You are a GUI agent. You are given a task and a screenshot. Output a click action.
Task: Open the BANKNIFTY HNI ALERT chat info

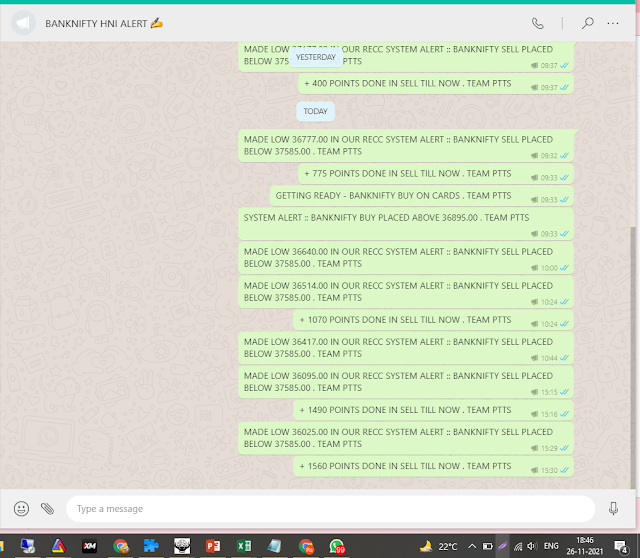104,24
